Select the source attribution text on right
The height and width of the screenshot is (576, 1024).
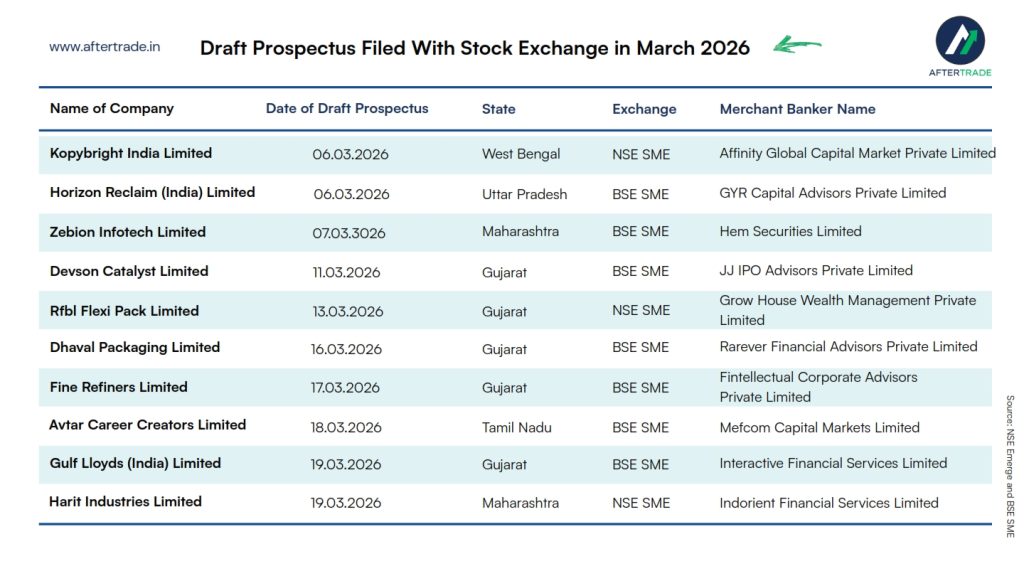pyautogui.click(x=1010, y=466)
